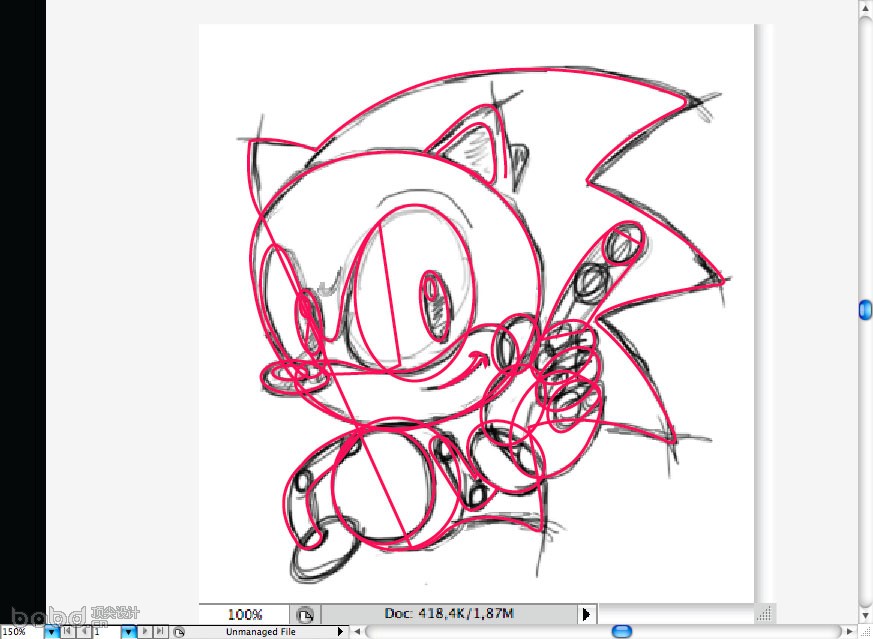873x639 pixels.
Task: Expand the status bar options arrow beside Unmanaged File
Action: pos(340,632)
